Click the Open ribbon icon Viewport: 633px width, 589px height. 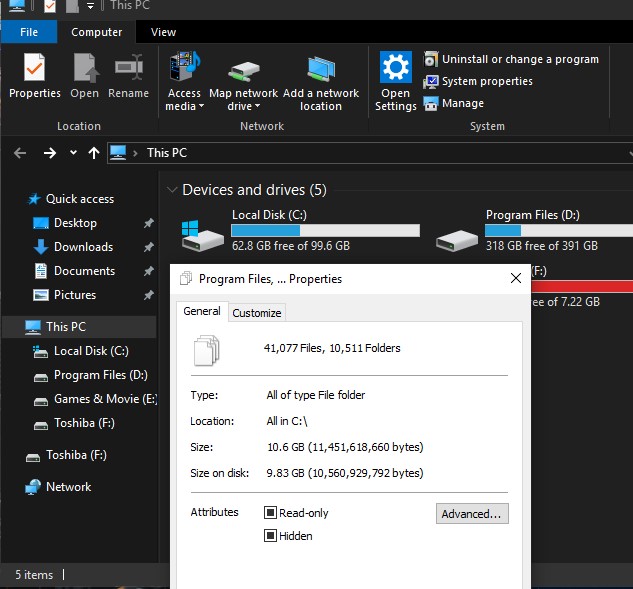[84, 68]
